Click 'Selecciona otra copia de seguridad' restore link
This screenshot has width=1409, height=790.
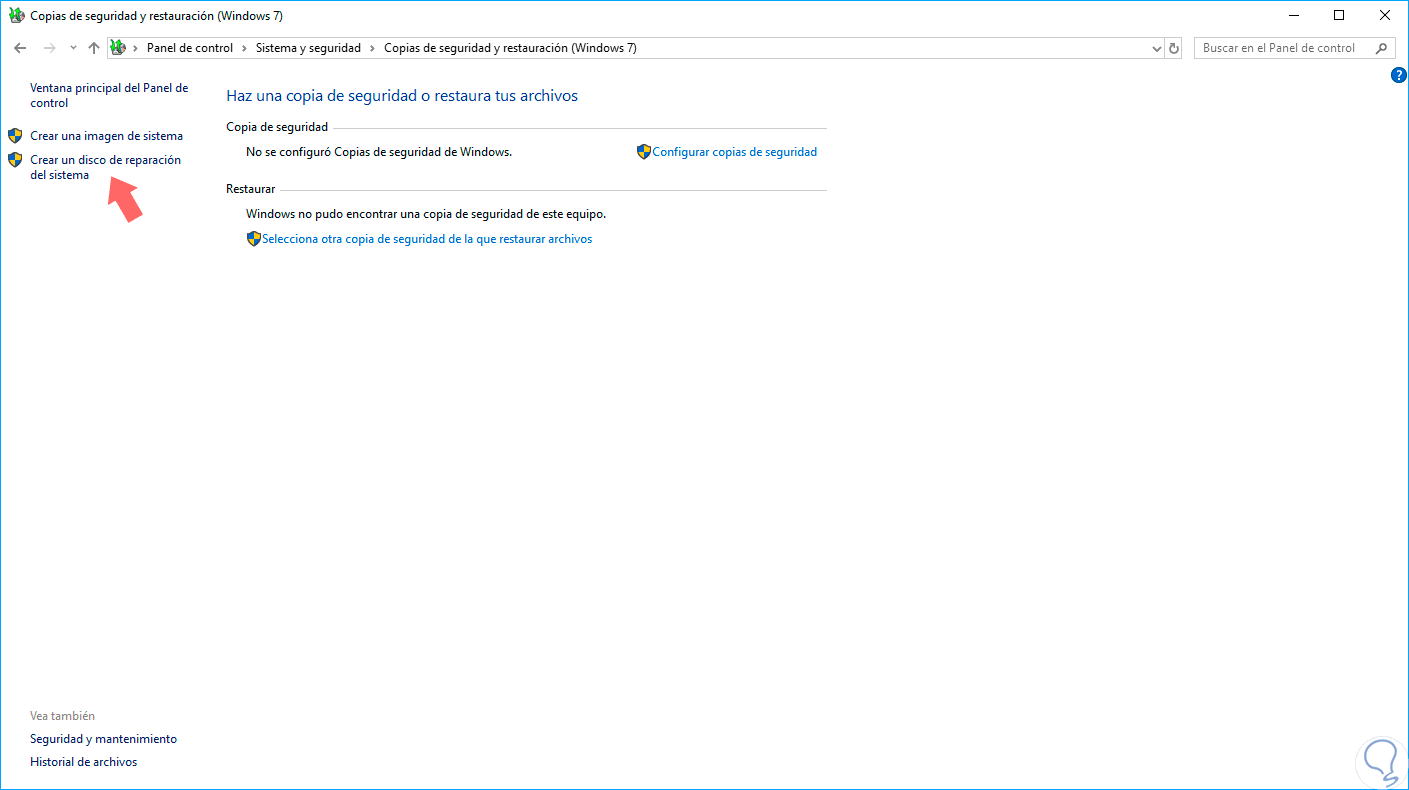click(427, 239)
